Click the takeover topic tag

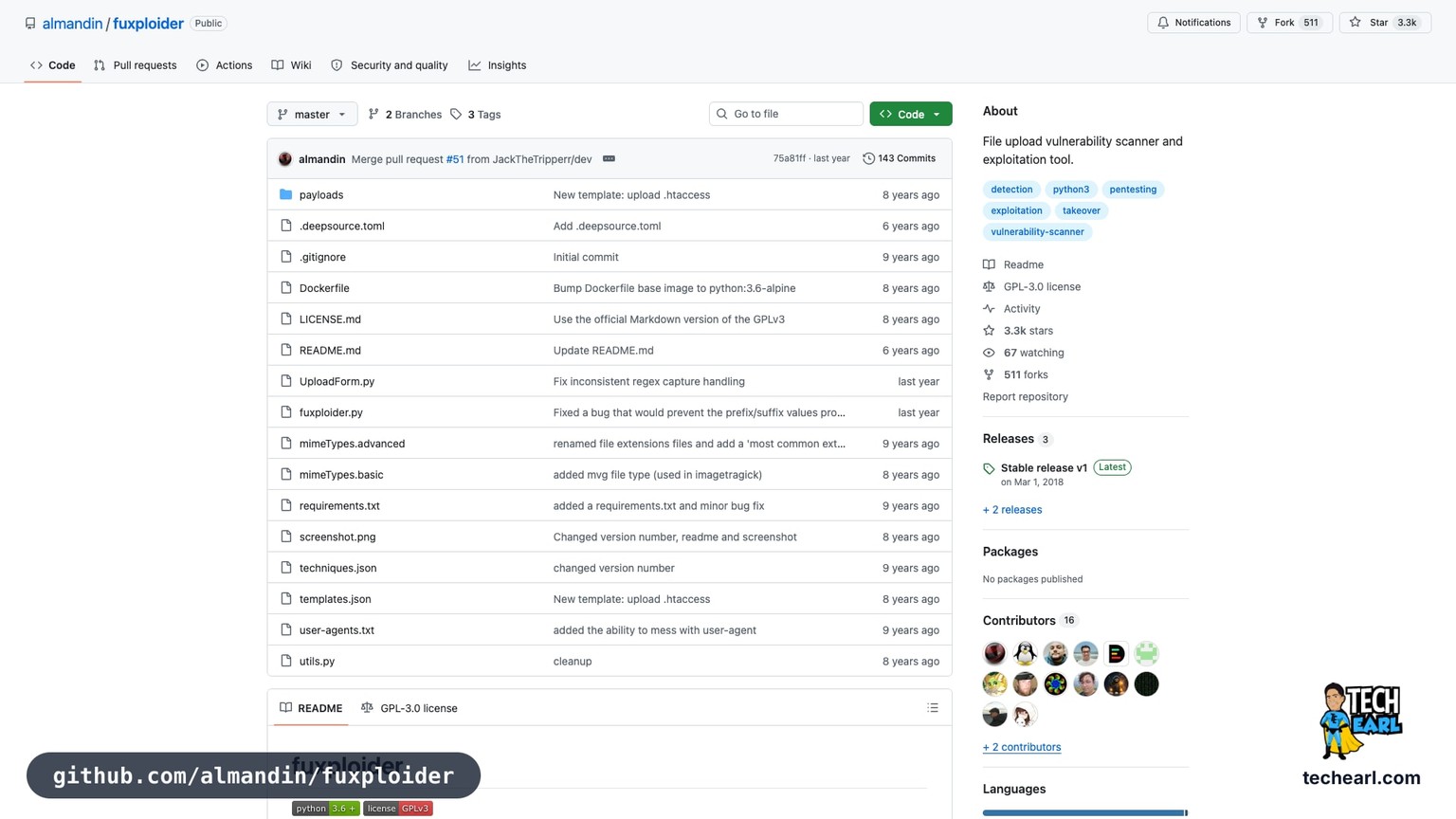coord(1082,210)
